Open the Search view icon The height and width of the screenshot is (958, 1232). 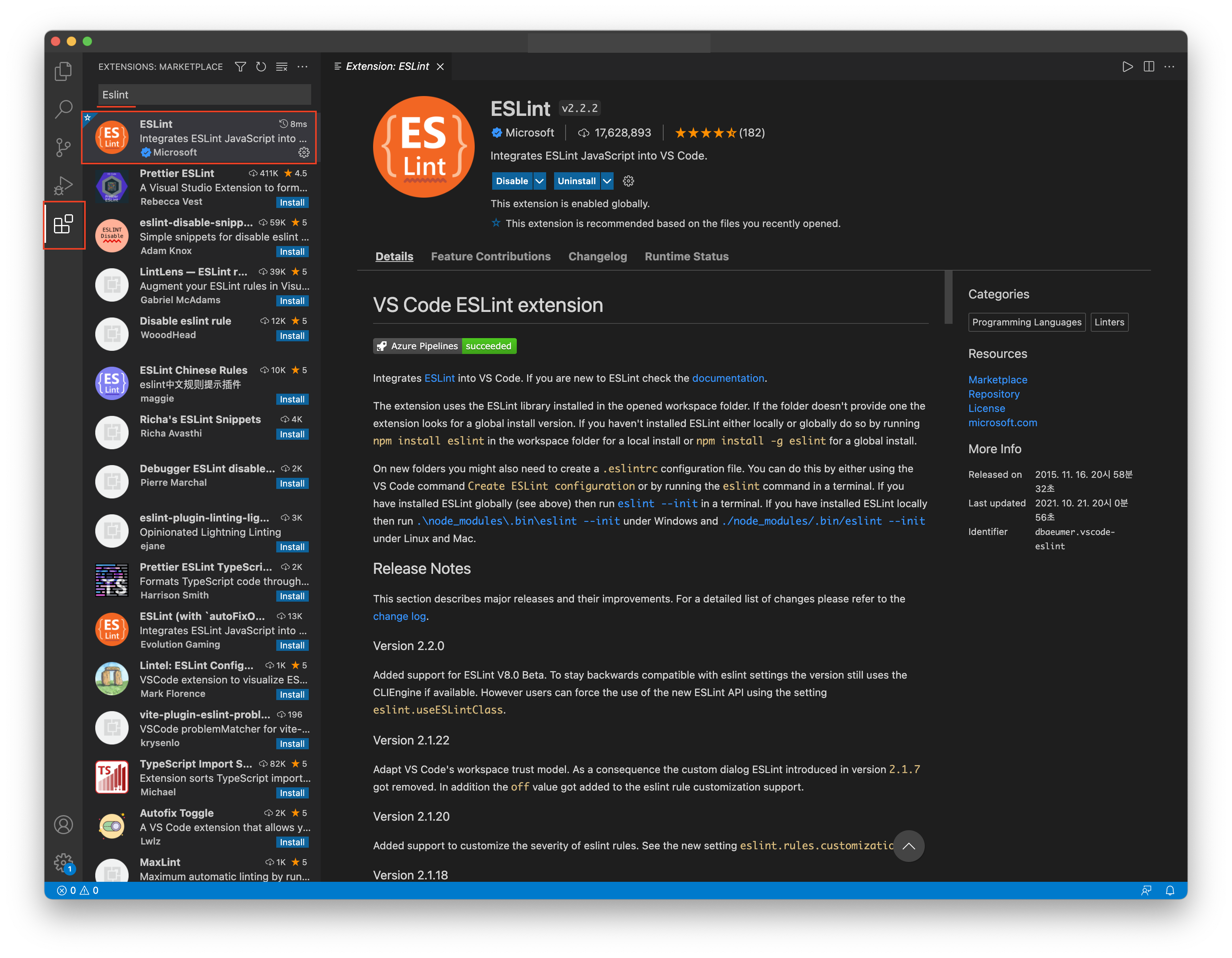(x=63, y=109)
